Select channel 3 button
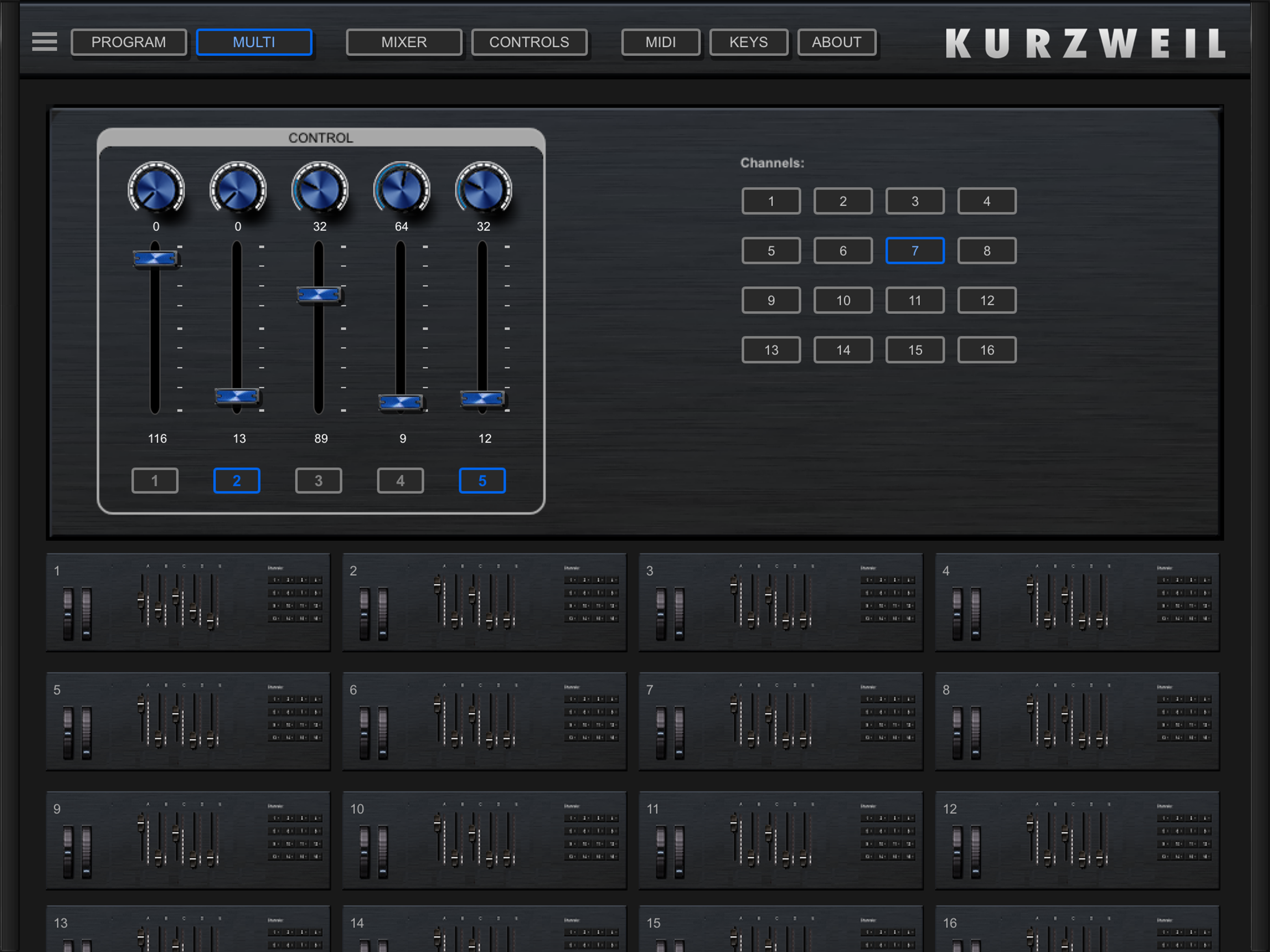Image resolution: width=1270 pixels, height=952 pixels. [915, 201]
